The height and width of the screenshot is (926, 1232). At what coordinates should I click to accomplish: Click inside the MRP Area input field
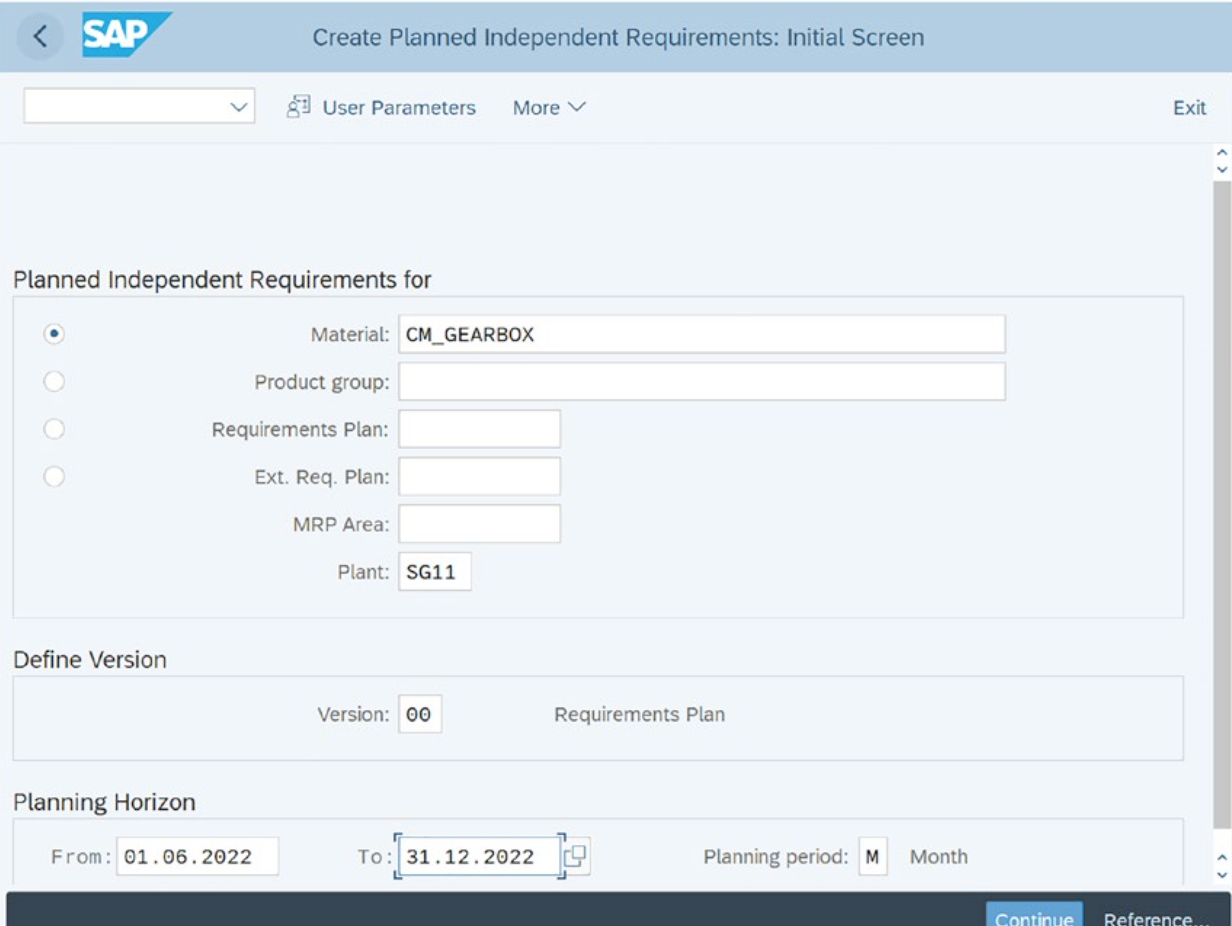pyautogui.click(x=478, y=523)
